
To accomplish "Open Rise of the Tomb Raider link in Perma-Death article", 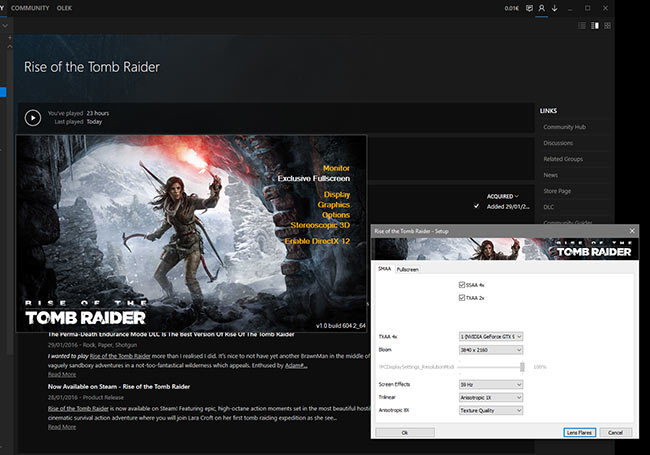I will (120, 356).
